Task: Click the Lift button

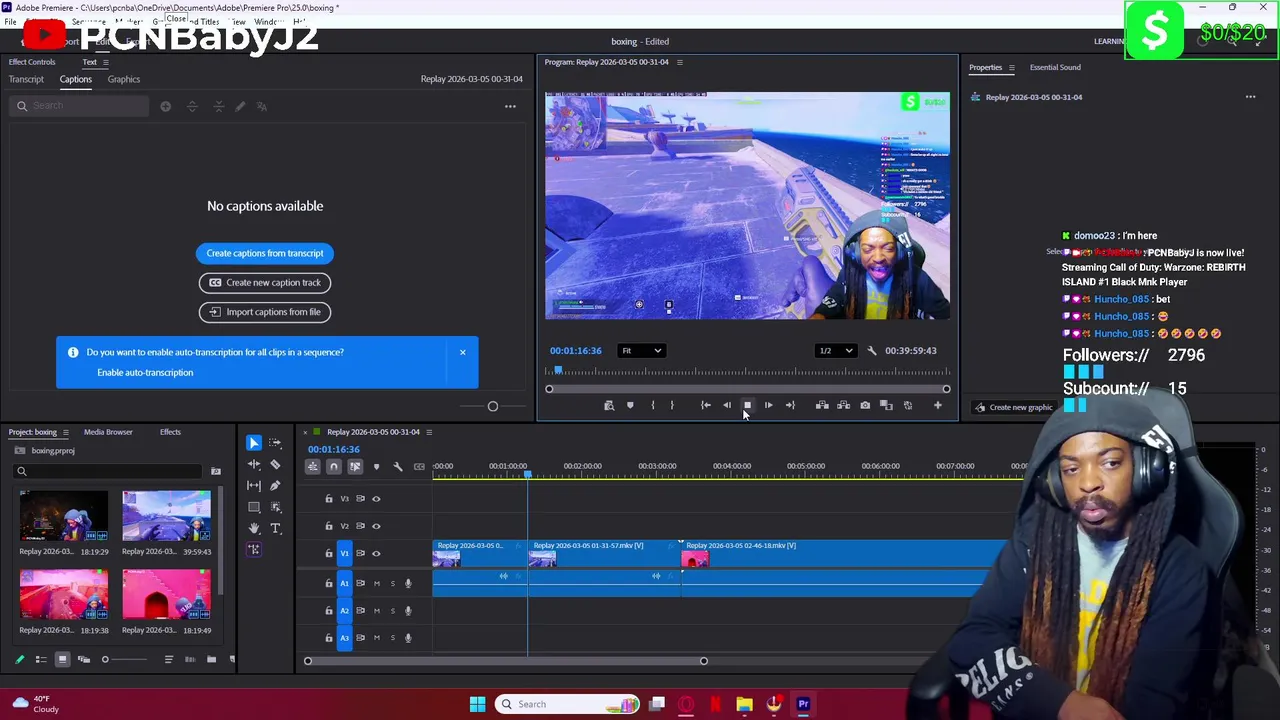Action: [822, 405]
